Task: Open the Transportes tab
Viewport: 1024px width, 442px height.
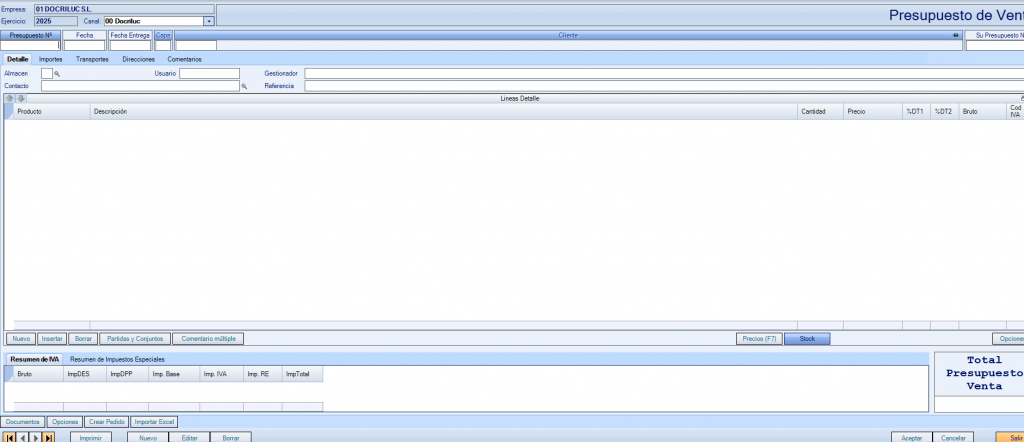Action: click(92, 60)
